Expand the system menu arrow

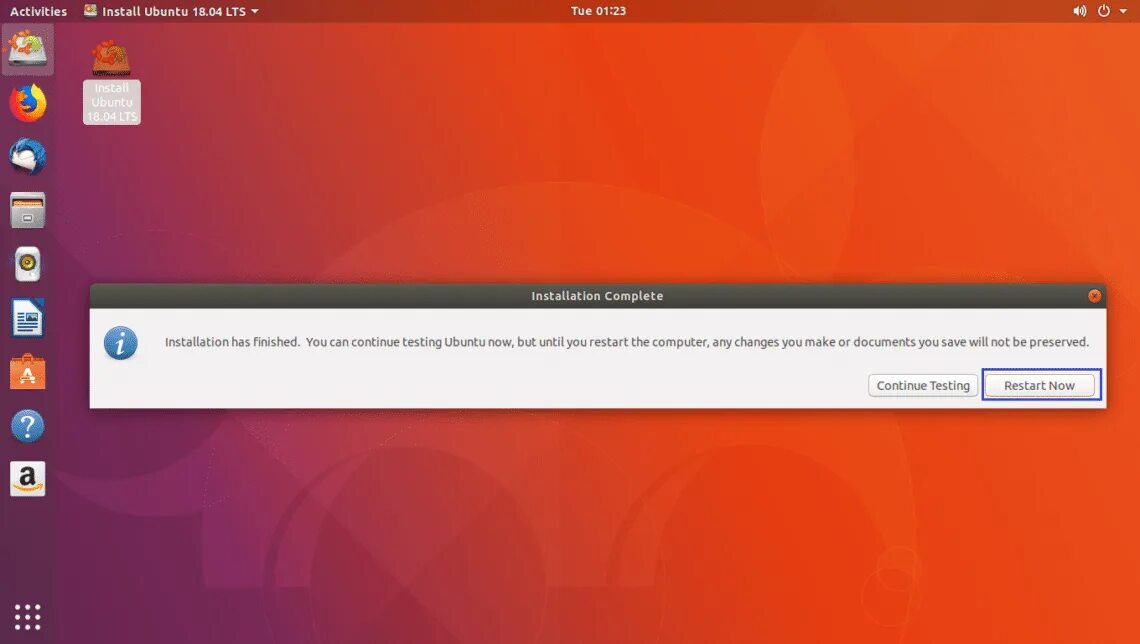1123,11
